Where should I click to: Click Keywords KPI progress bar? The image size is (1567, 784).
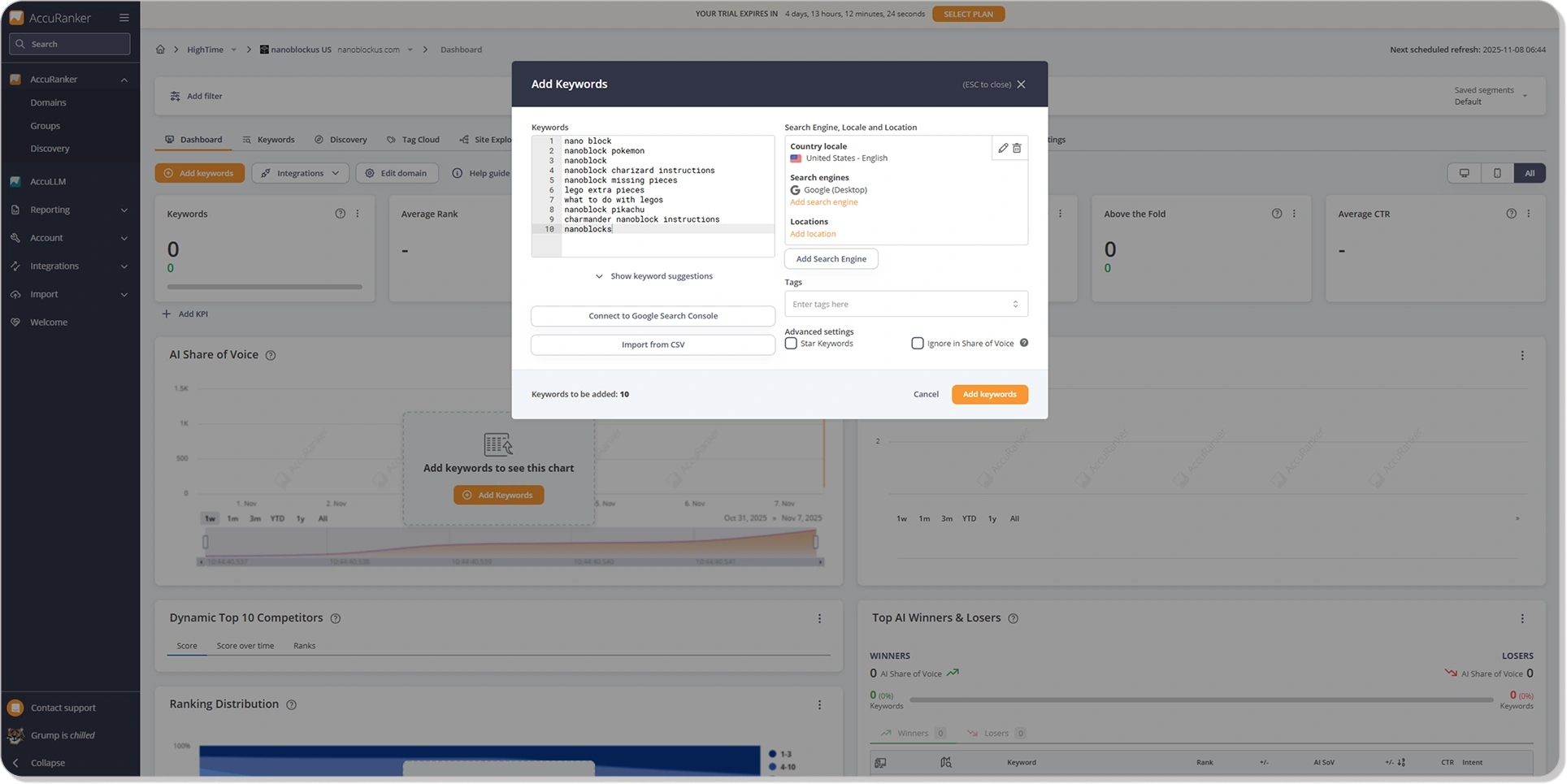click(x=265, y=287)
